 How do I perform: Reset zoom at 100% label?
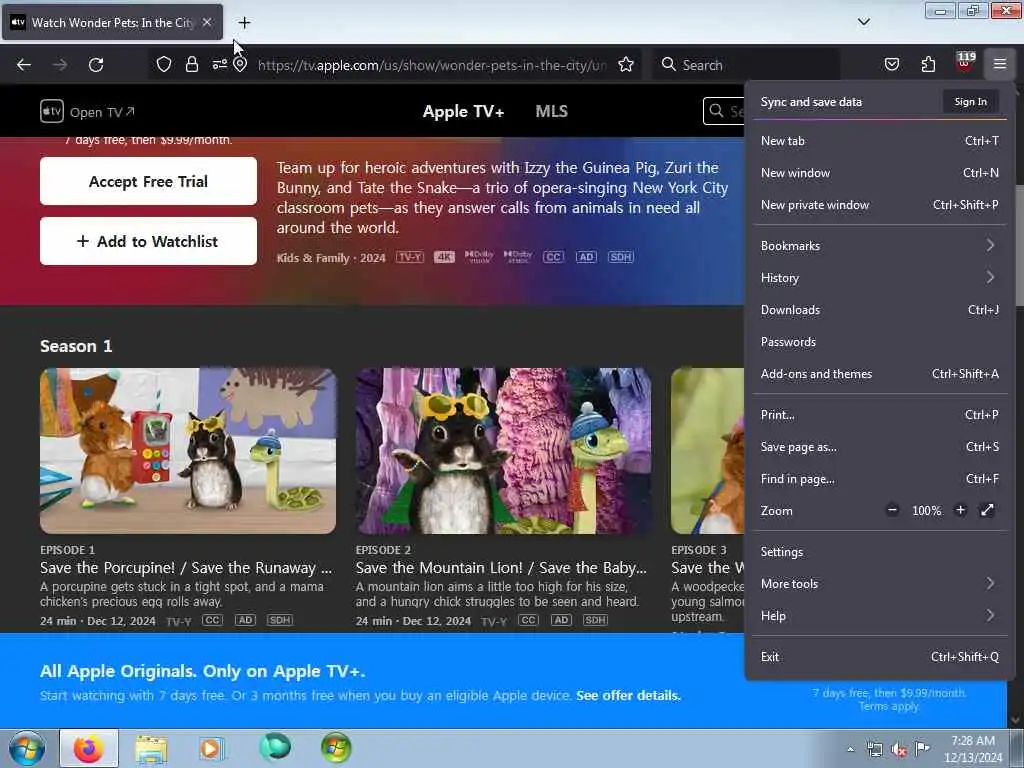pyautogui.click(x=927, y=511)
